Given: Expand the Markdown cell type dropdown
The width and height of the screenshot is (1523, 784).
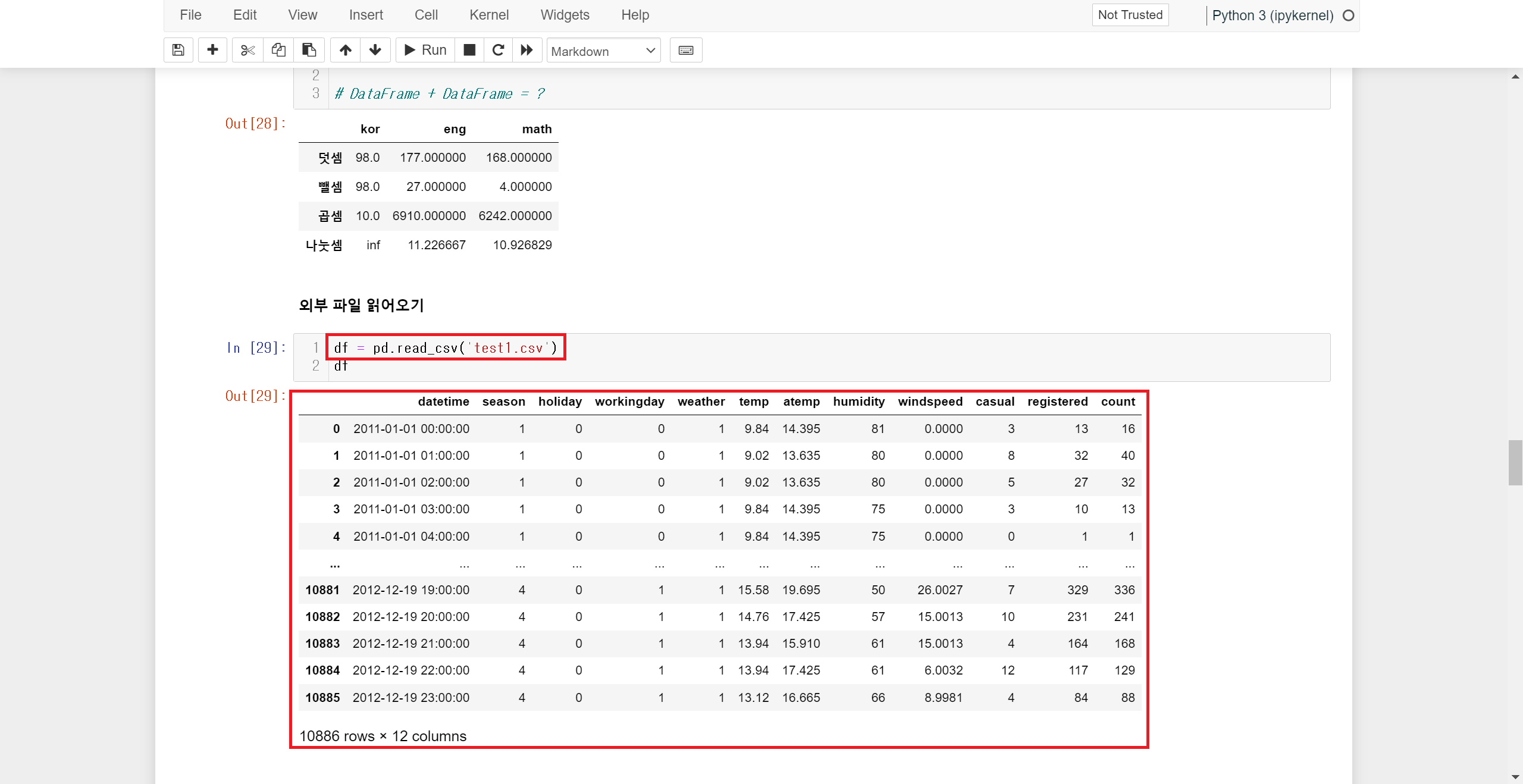Looking at the screenshot, I should coord(603,51).
